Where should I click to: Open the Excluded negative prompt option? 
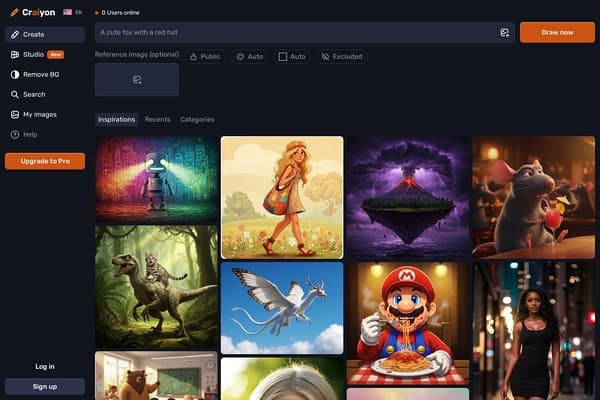coord(342,57)
